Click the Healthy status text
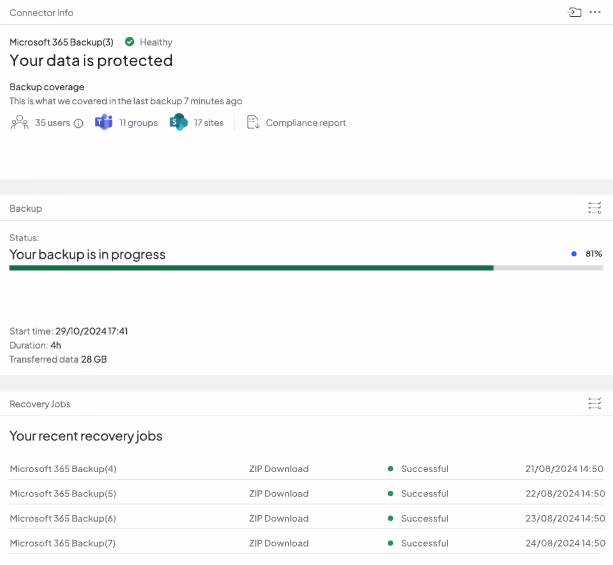This screenshot has width=613, height=565. coord(156,42)
